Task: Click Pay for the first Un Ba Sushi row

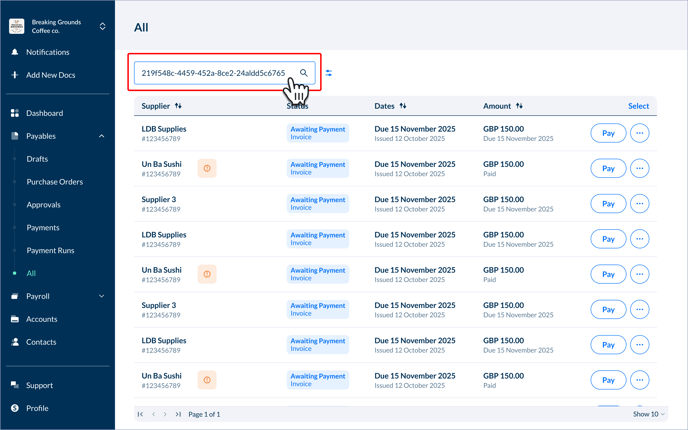Action: pyautogui.click(x=608, y=168)
